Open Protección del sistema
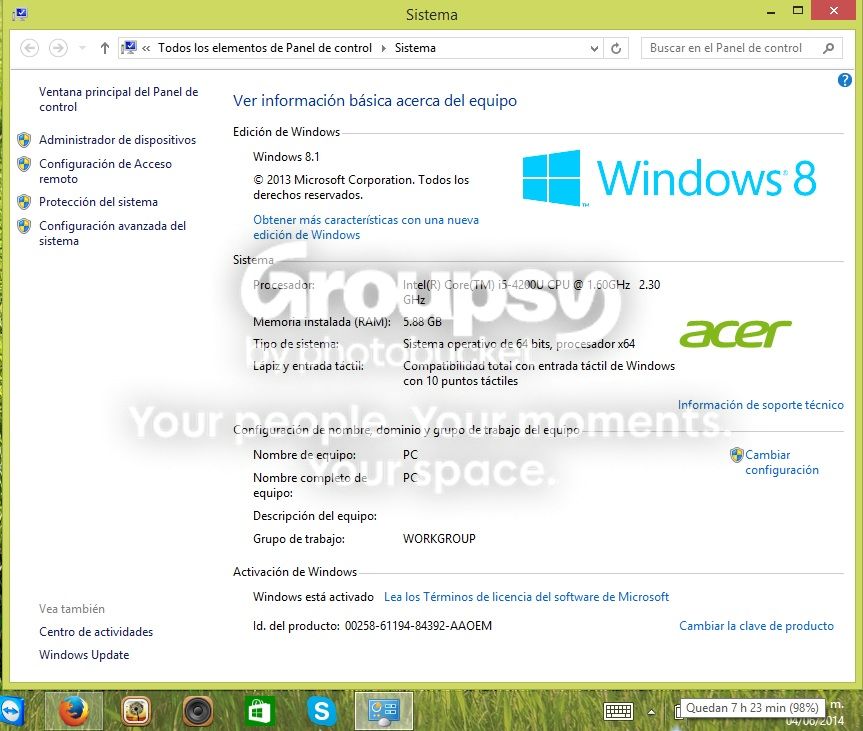The image size is (863, 731). (98, 202)
